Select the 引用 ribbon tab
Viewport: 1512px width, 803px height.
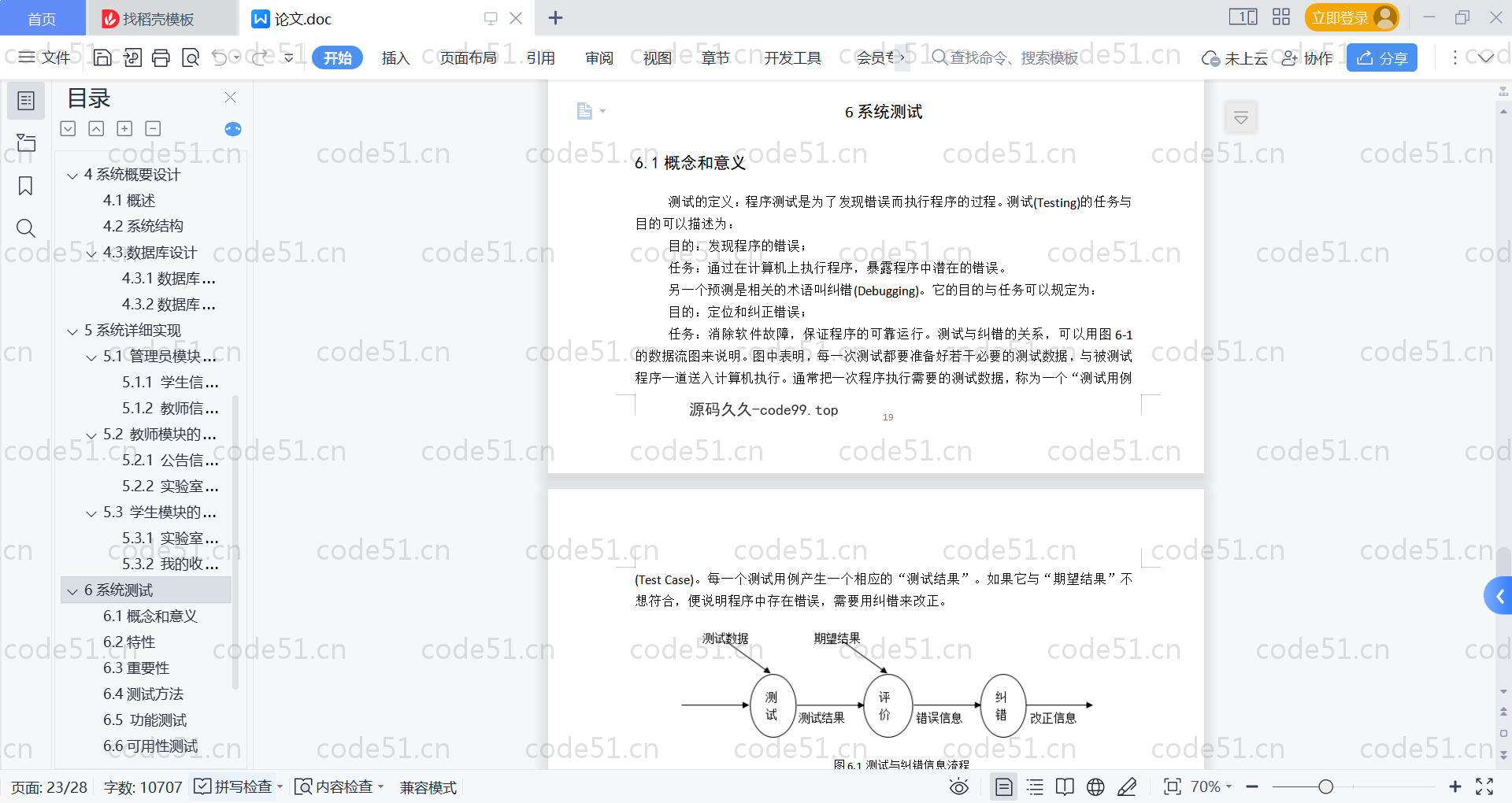[x=541, y=57]
